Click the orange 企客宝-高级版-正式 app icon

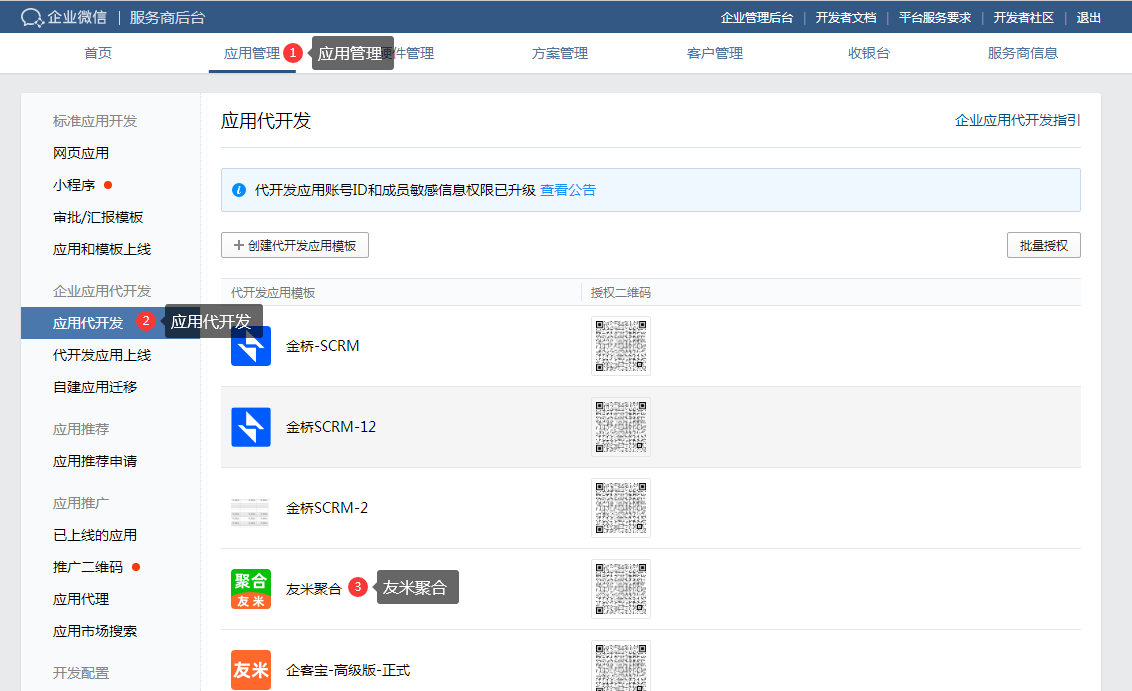[250, 669]
